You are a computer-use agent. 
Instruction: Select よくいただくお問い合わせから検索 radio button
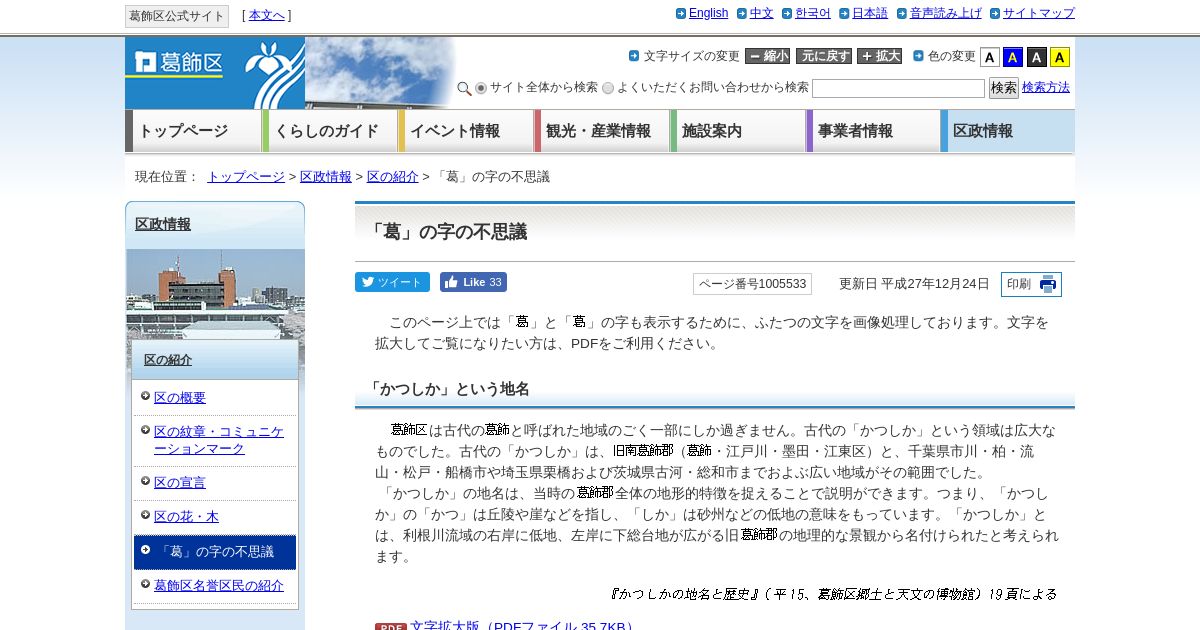point(608,88)
